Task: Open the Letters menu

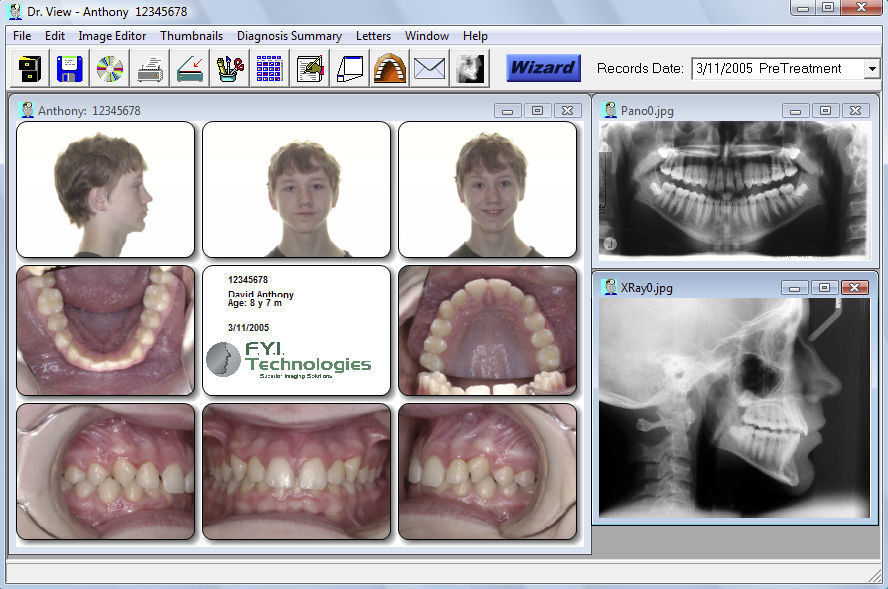Action: point(373,36)
